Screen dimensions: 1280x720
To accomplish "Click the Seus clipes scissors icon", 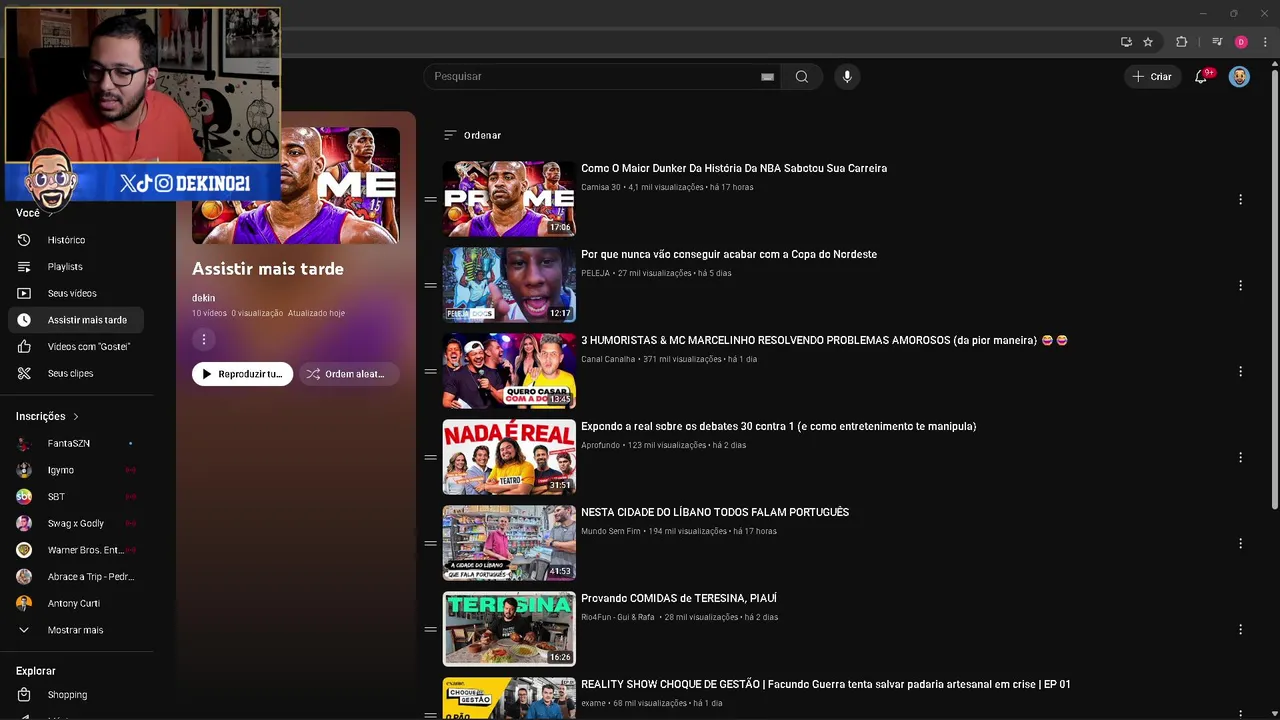I will [24, 373].
